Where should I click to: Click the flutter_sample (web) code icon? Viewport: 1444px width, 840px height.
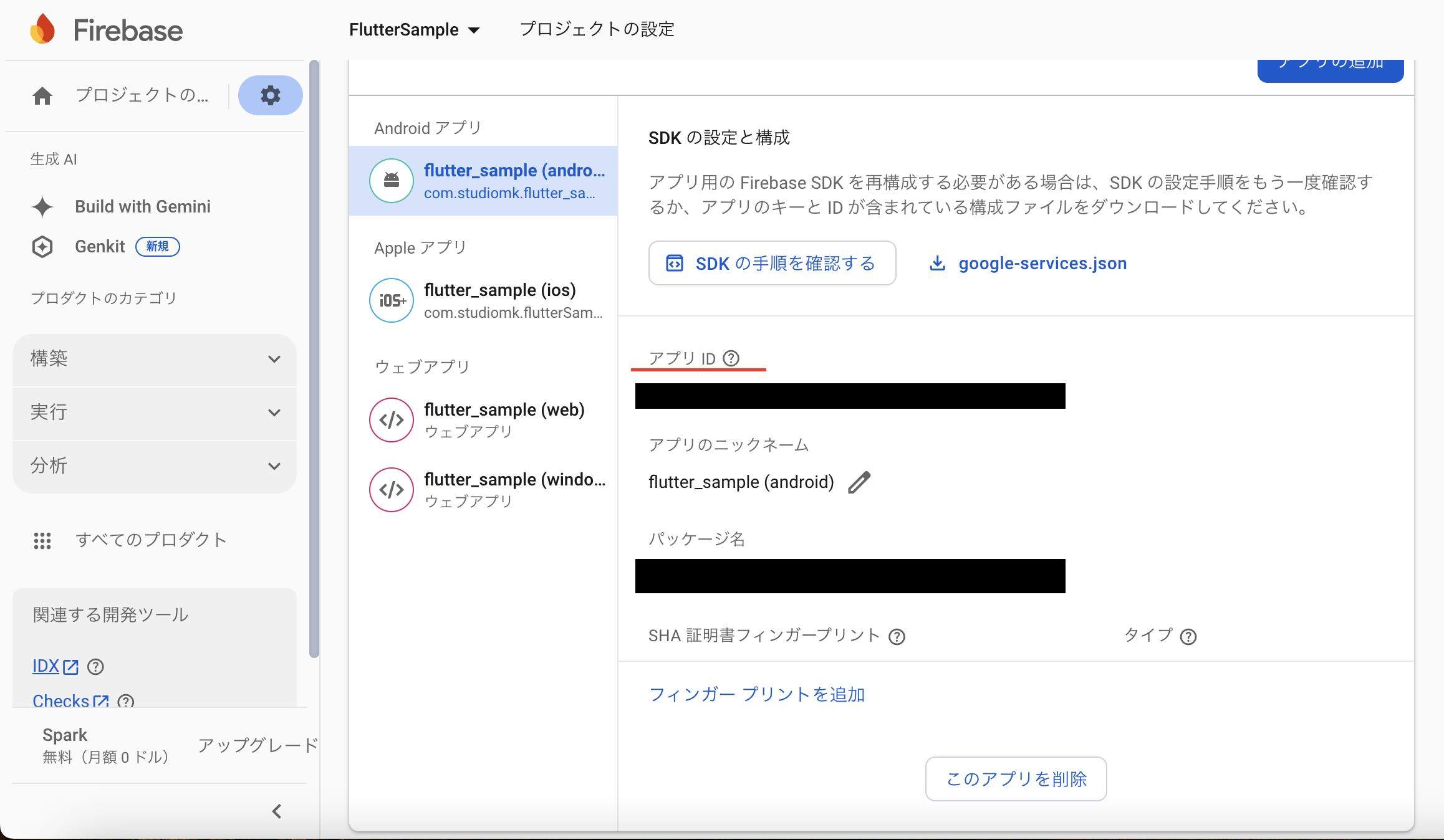point(391,420)
